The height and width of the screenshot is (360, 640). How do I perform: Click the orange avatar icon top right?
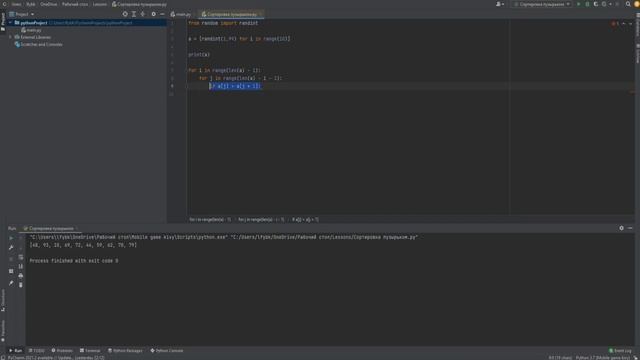637,4
